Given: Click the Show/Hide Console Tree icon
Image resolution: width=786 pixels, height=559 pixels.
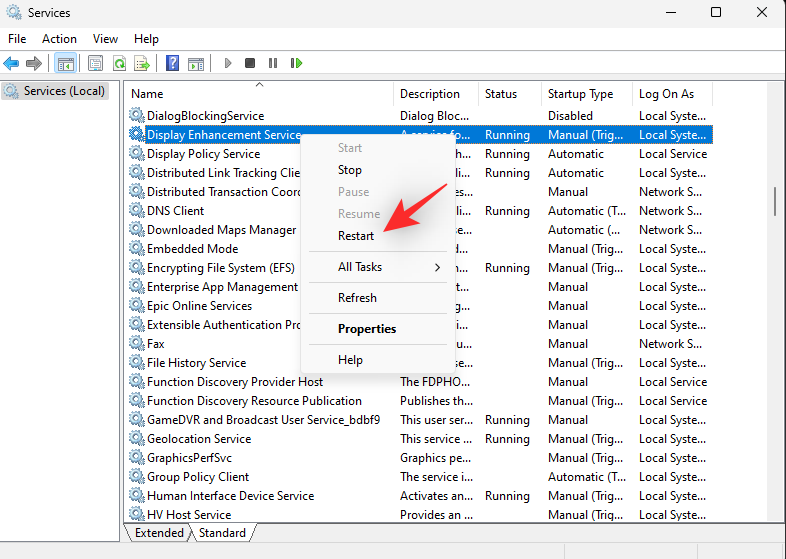Looking at the screenshot, I should click(x=65, y=63).
